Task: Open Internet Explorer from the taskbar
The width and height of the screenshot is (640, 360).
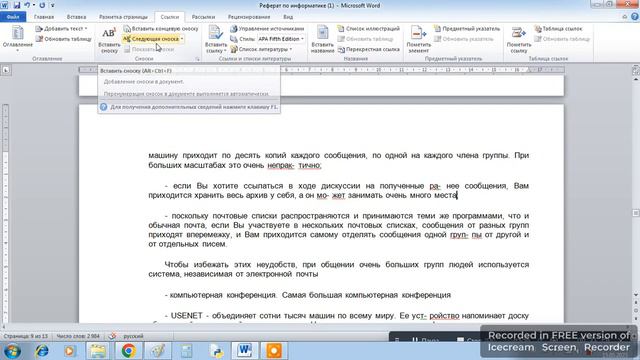Action: click(x=42, y=351)
